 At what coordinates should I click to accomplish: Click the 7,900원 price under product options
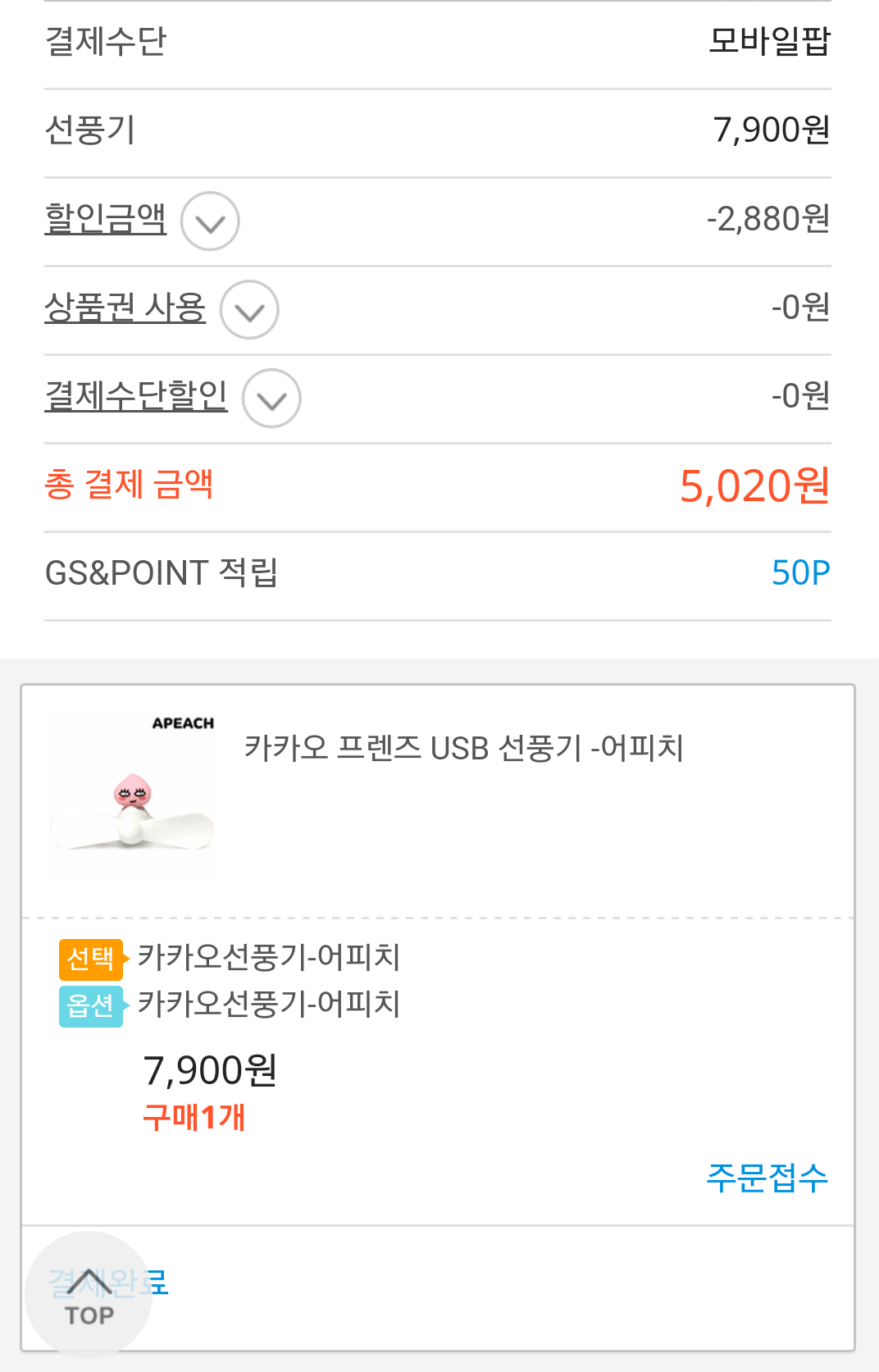point(210,1070)
